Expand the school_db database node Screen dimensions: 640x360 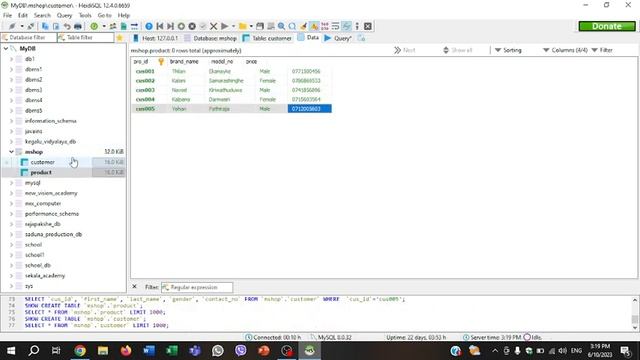click(x=11, y=265)
